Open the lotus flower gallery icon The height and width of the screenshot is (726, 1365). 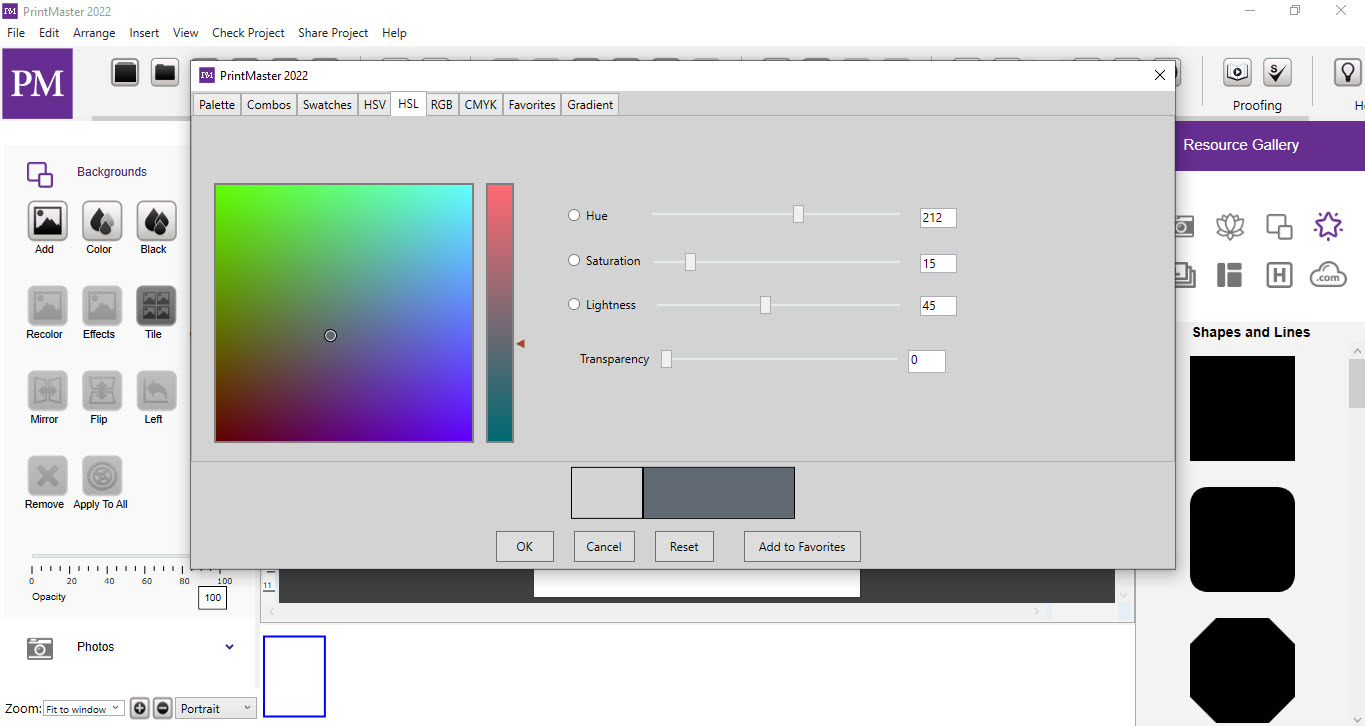(x=1230, y=226)
